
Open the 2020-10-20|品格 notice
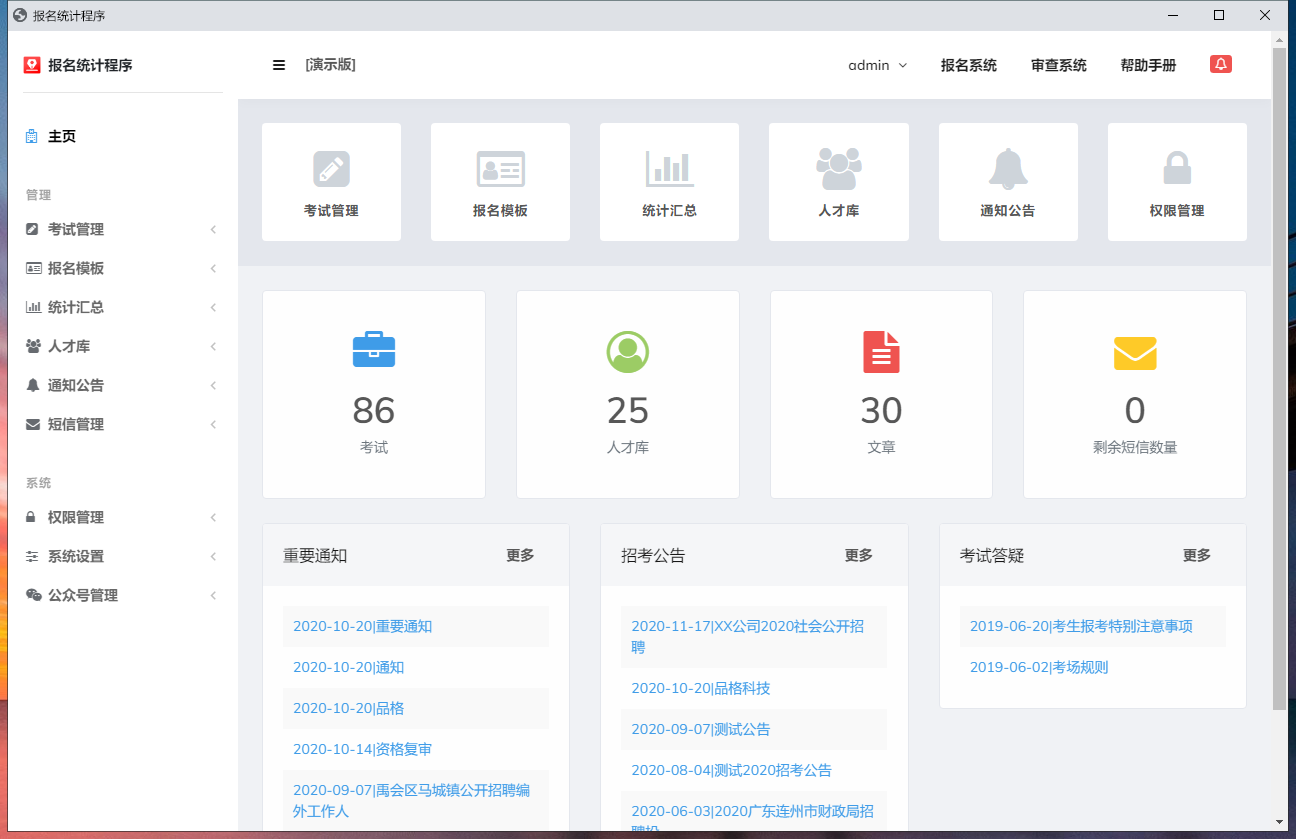point(348,708)
